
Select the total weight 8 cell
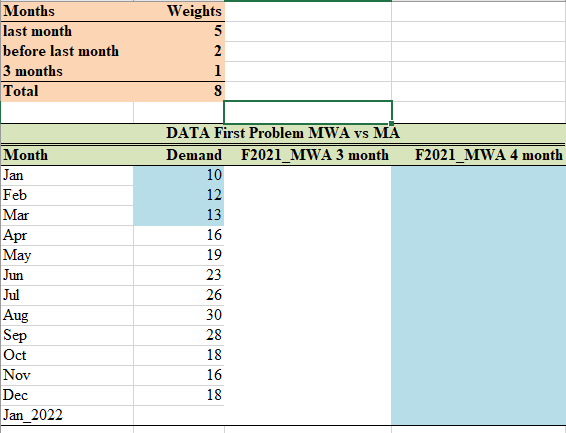tap(179, 91)
